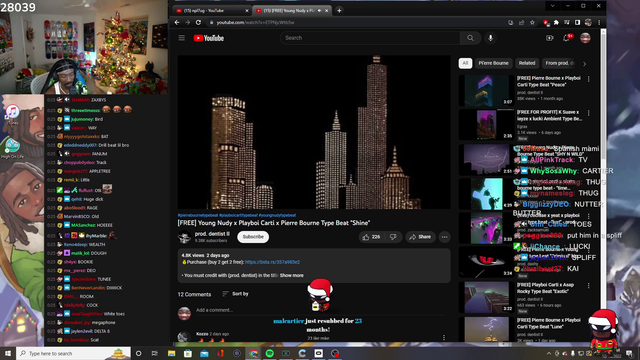
Task: Open the YouTube account avatar menu
Action: [585, 38]
